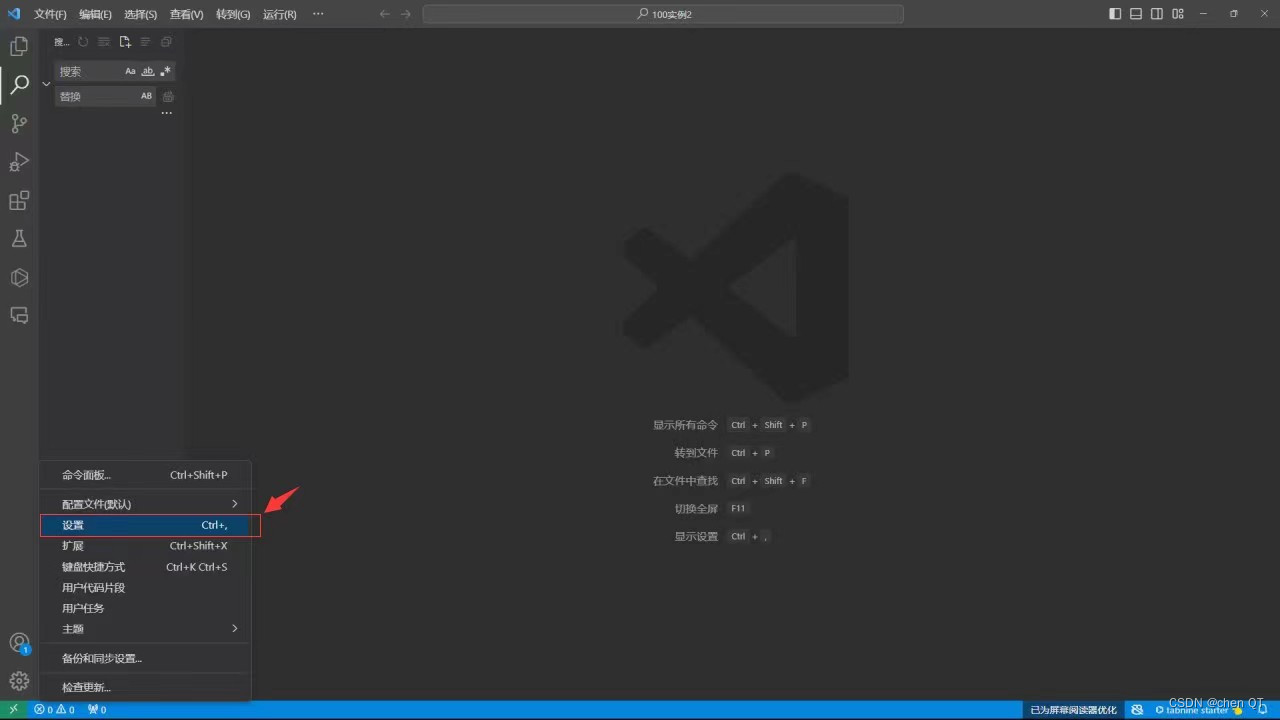Screen dimensions: 1280x720
Task: Click tabnine starter in status bar
Action: pos(1198,710)
